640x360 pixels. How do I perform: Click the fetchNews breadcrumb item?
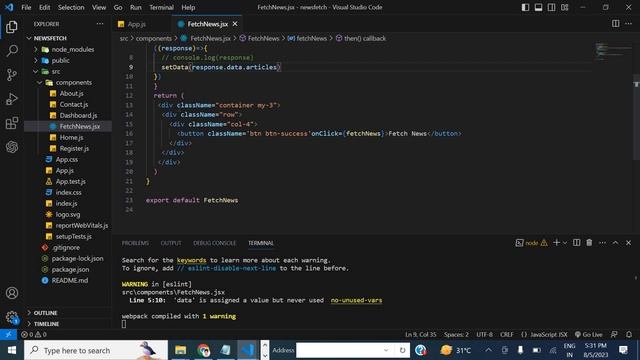click(307, 38)
